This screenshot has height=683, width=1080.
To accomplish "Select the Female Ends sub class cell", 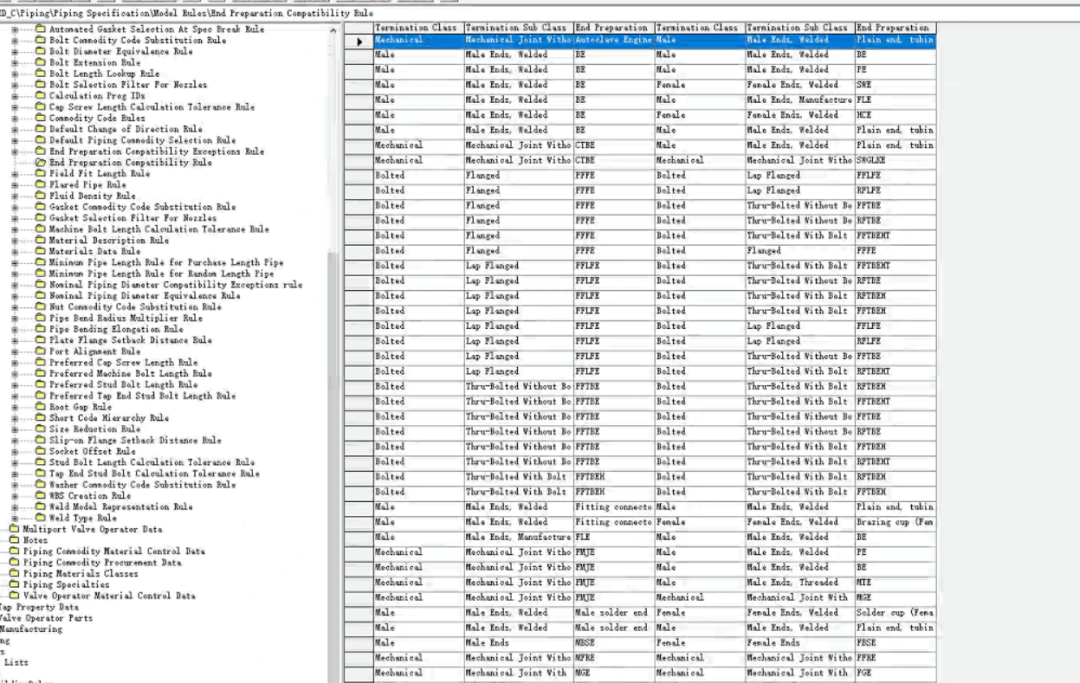I will pos(800,642).
